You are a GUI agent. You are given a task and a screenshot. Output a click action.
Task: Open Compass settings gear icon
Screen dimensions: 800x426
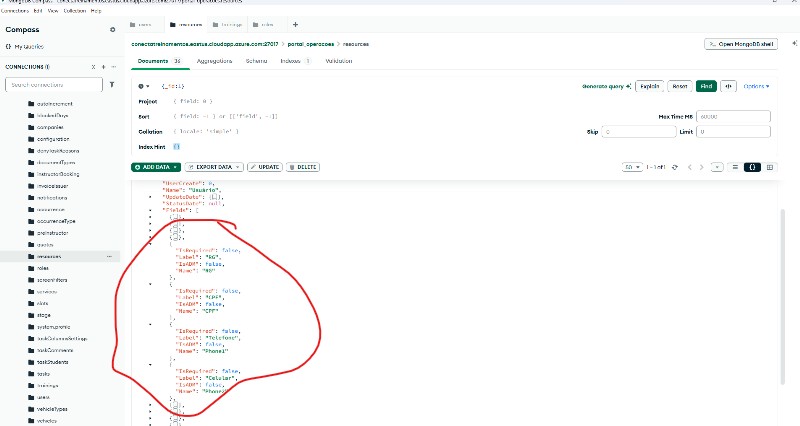pos(112,30)
